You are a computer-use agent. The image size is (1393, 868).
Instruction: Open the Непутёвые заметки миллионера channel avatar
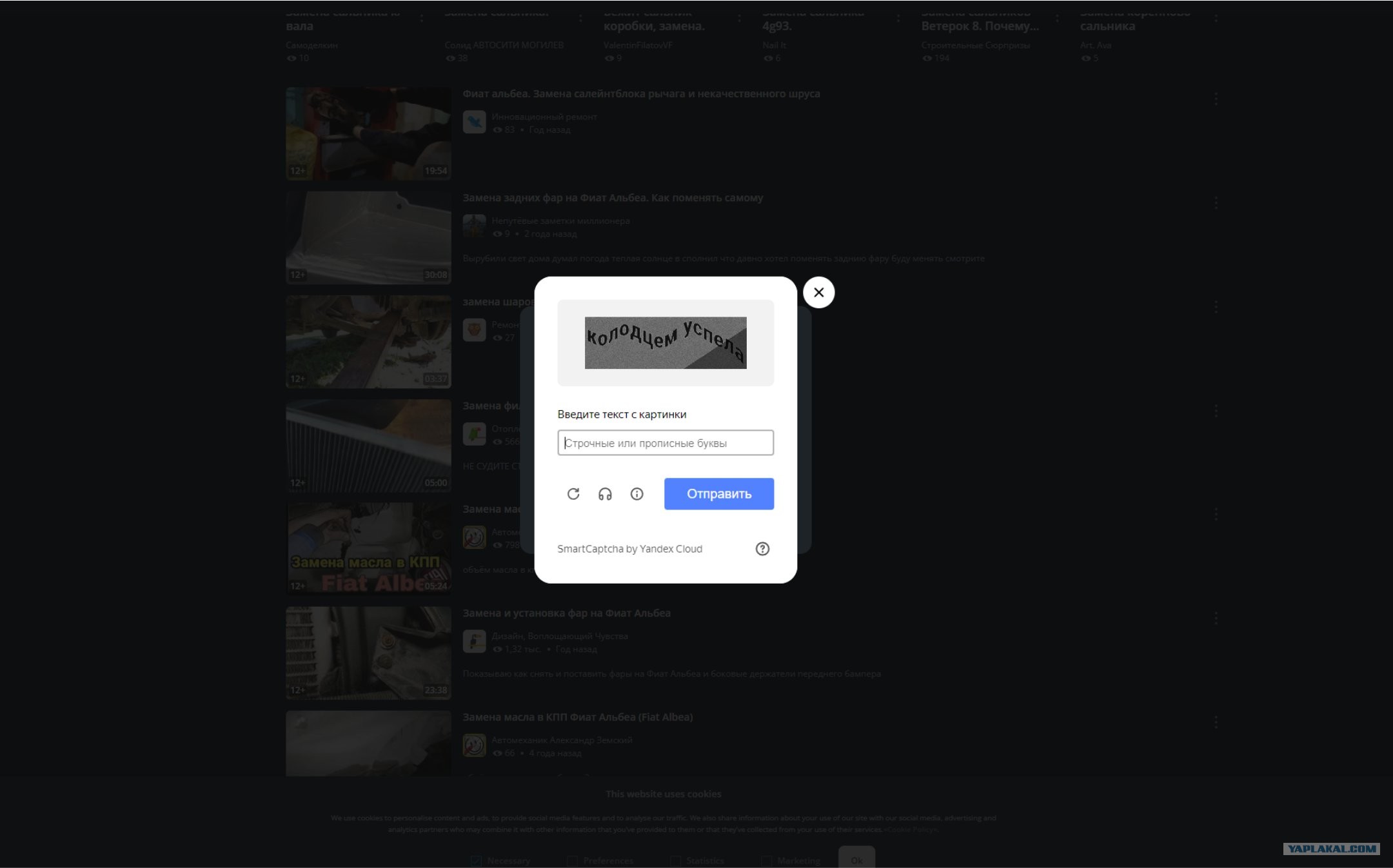point(474,226)
